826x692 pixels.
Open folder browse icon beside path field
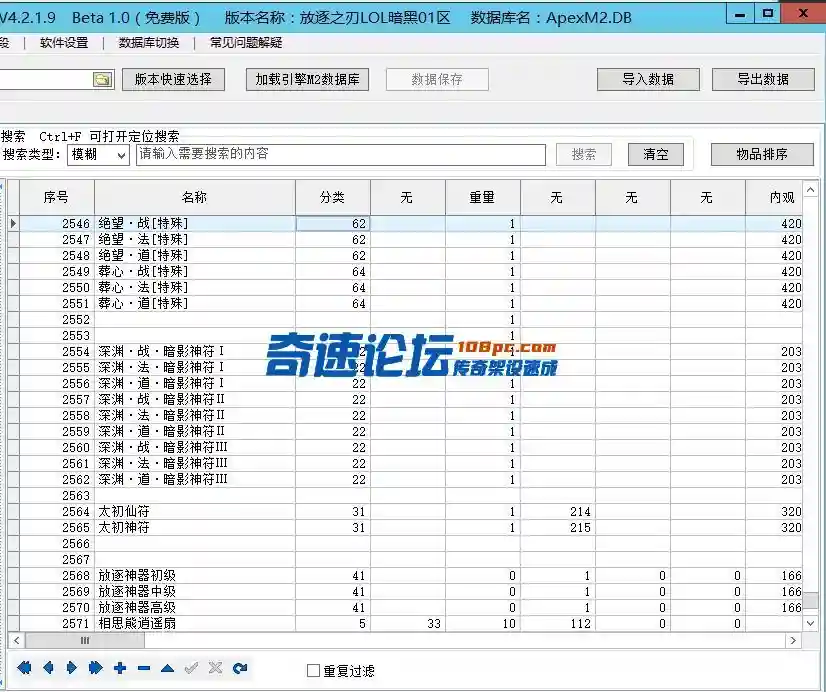pyautogui.click(x=103, y=80)
